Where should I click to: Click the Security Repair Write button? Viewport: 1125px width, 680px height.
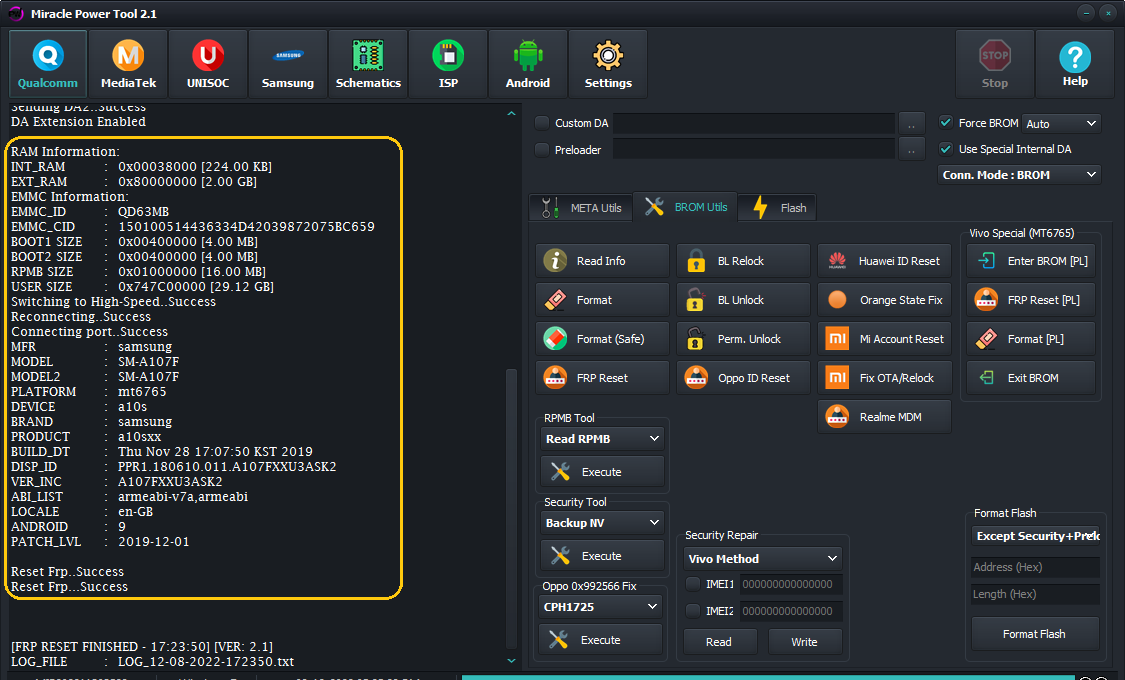click(x=804, y=642)
